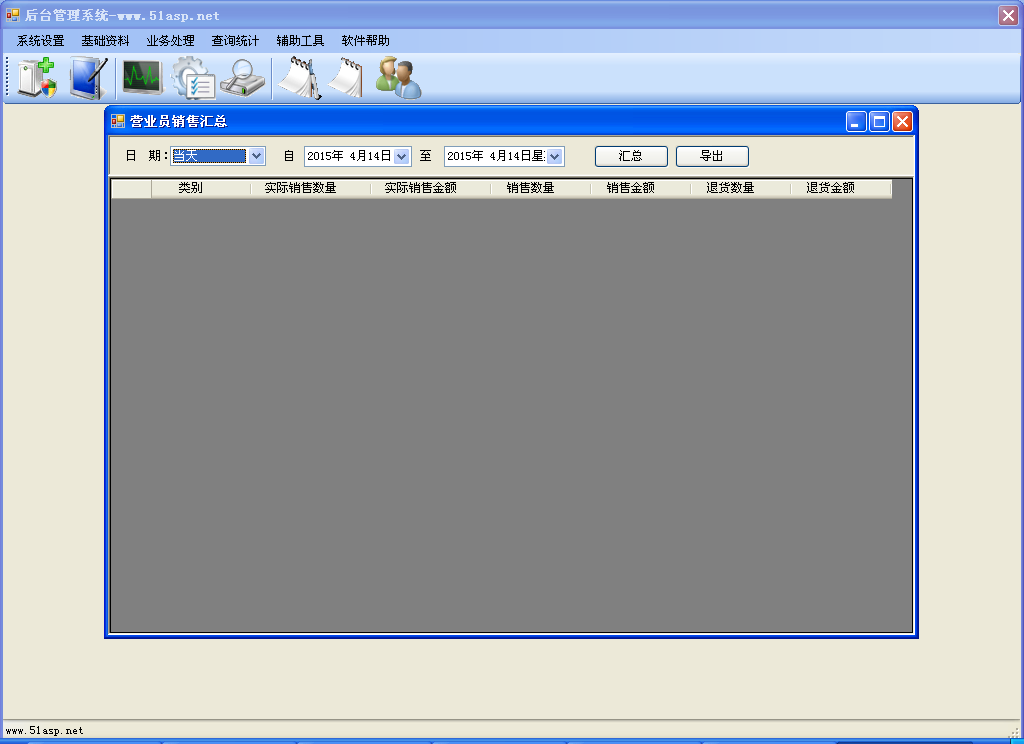This screenshot has width=1024, height=744.
Task: Open the 业务处理 menu
Action: (170, 41)
